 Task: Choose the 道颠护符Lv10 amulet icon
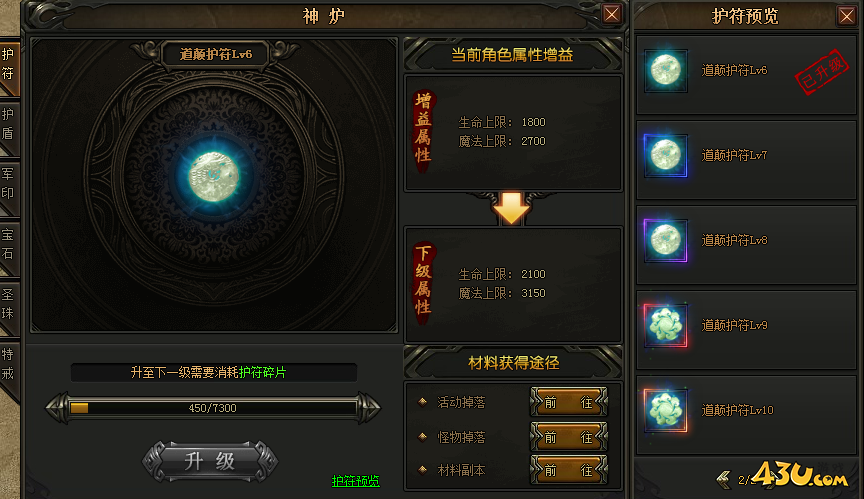pos(666,410)
